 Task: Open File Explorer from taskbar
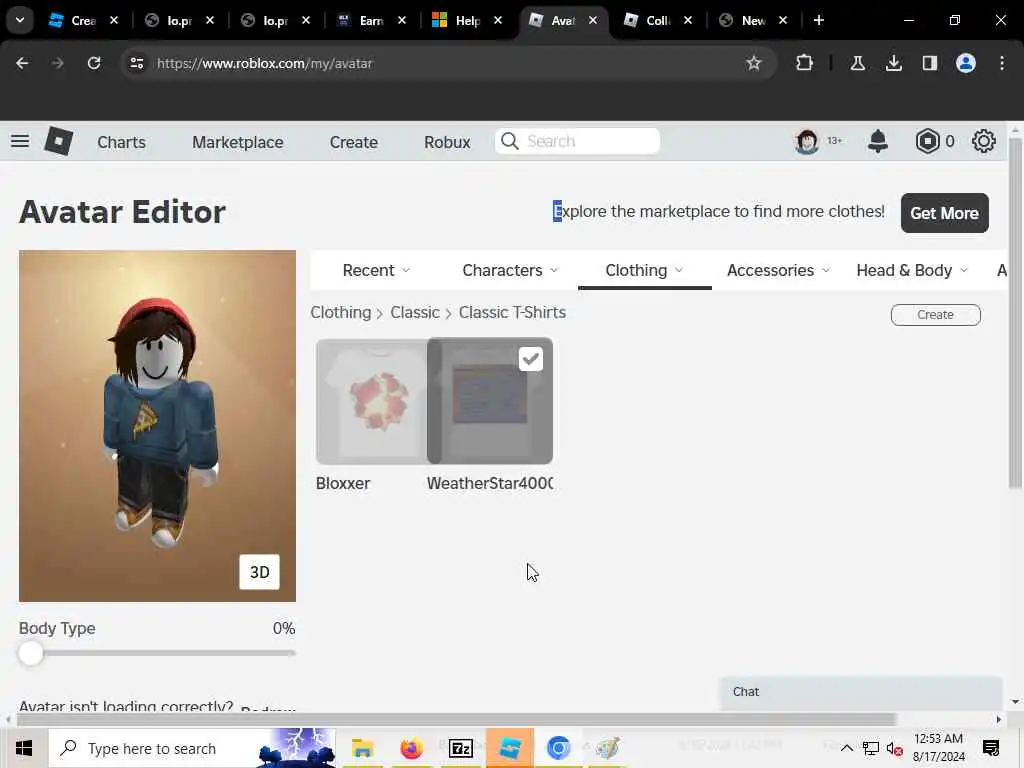tap(362, 748)
